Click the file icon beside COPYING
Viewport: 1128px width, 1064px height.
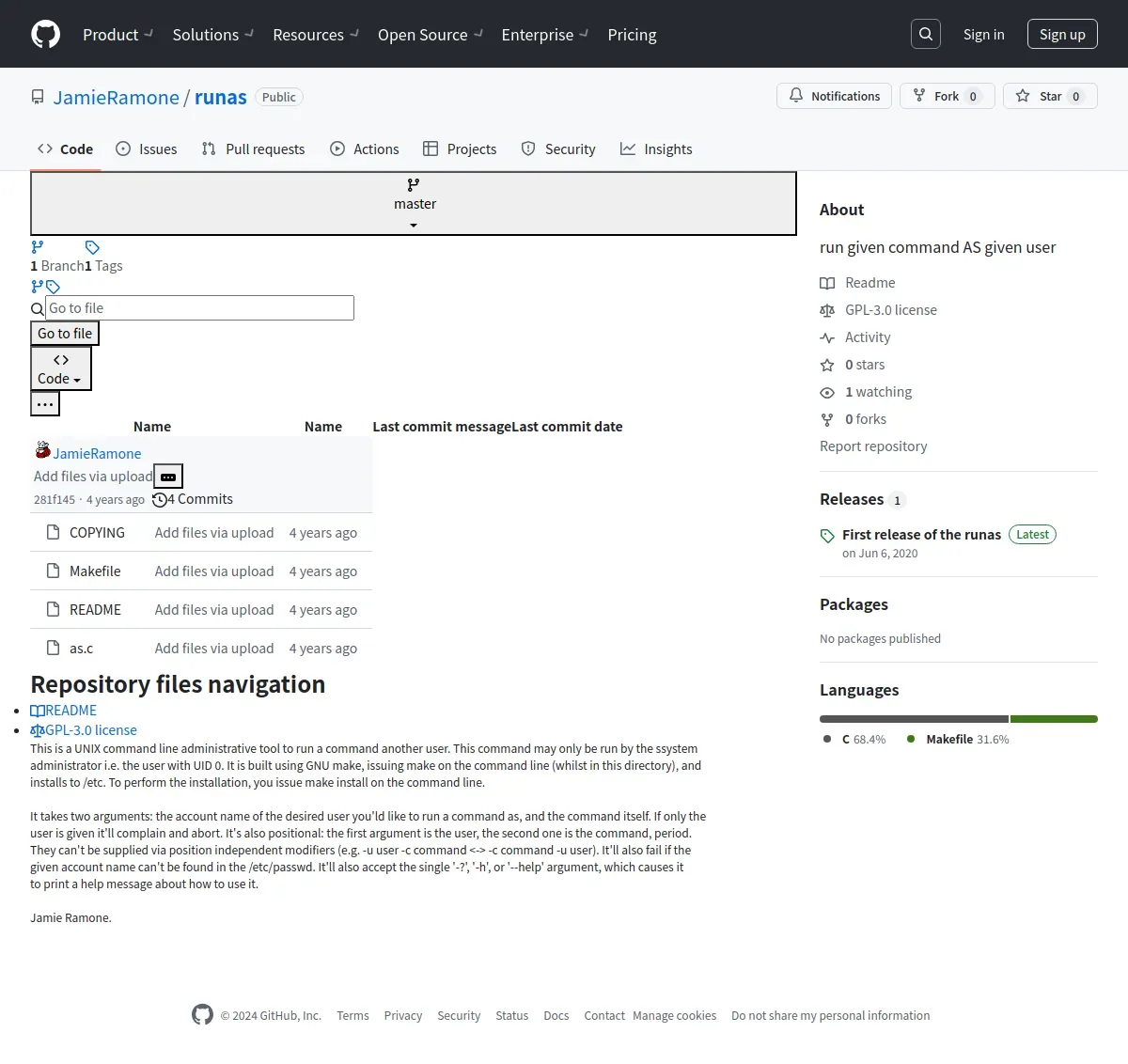coord(54,533)
